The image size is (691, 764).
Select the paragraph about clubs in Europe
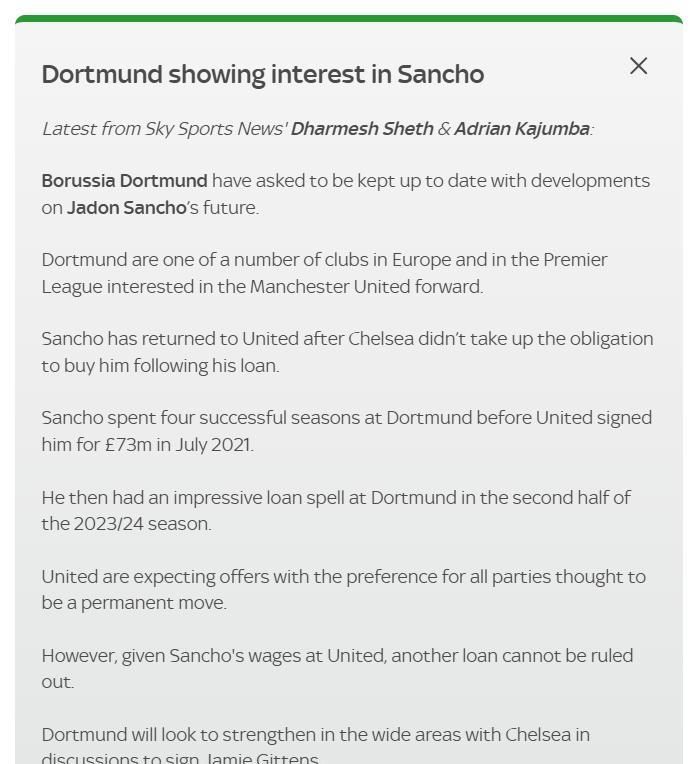[x=325, y=273]
